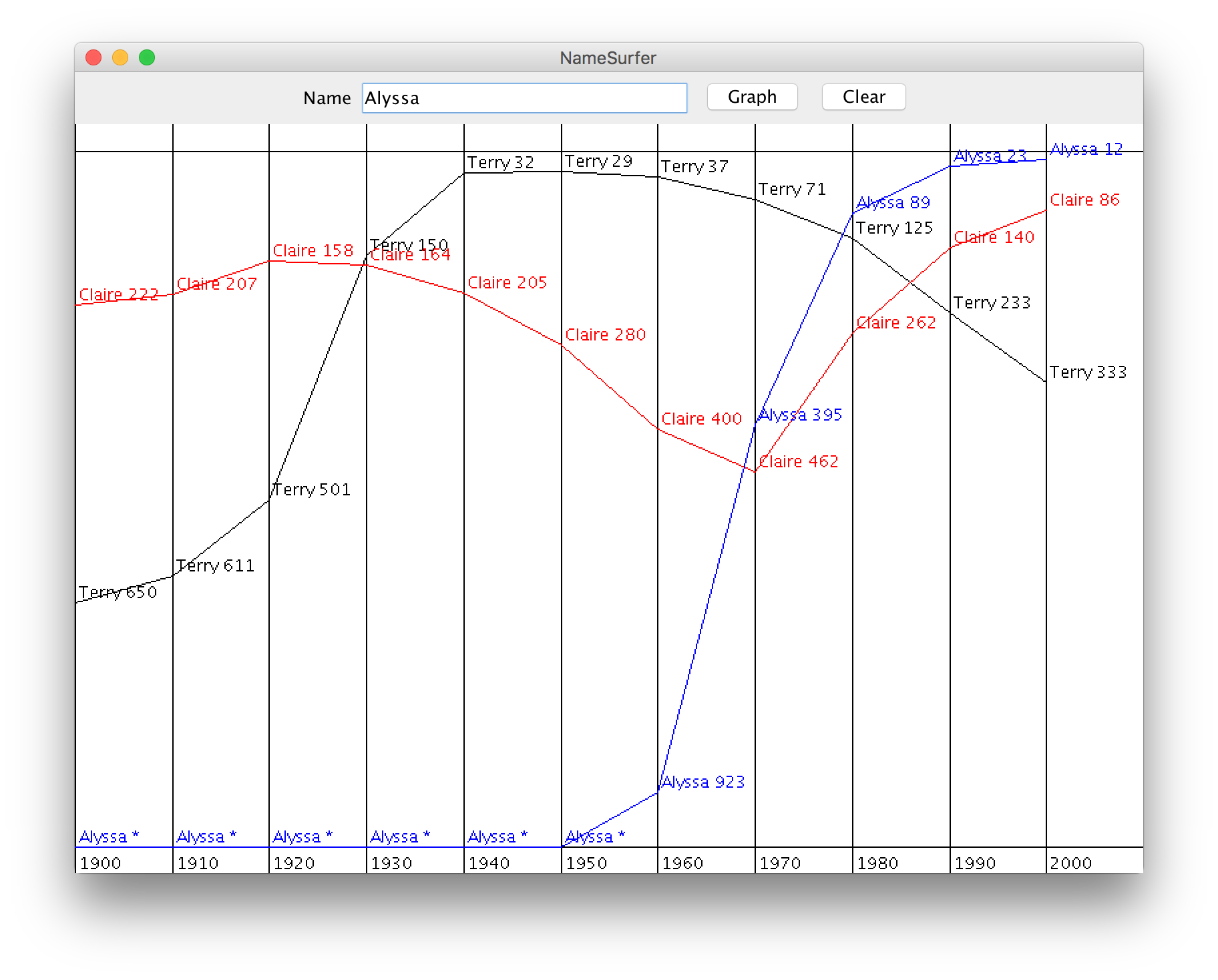Close the NameSurfer window
Viewport: 1218px width, 980px height.
(x=93, y=58)
